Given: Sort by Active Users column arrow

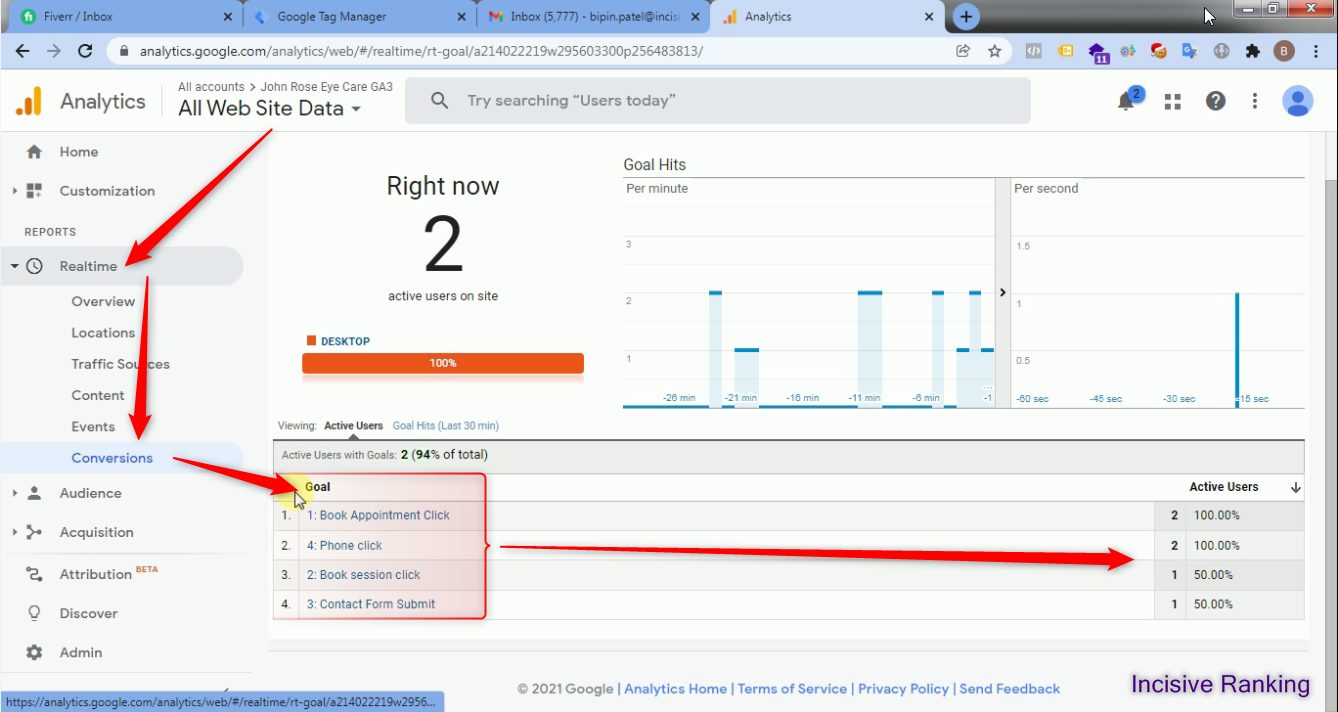Looking at the screenshot, I should [1296, 487].
